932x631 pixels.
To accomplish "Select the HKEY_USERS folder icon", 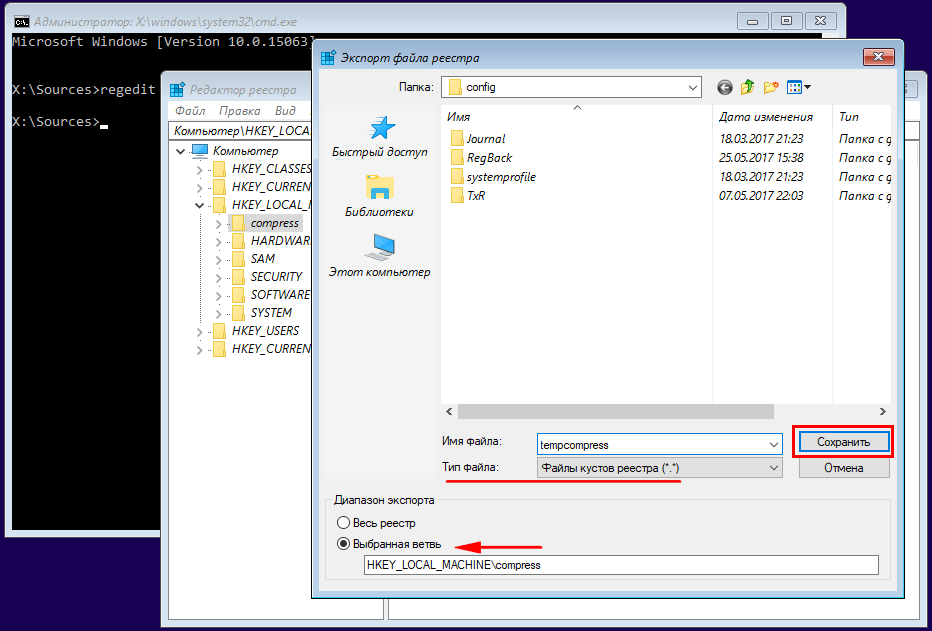I will click(x=219, y=331).
